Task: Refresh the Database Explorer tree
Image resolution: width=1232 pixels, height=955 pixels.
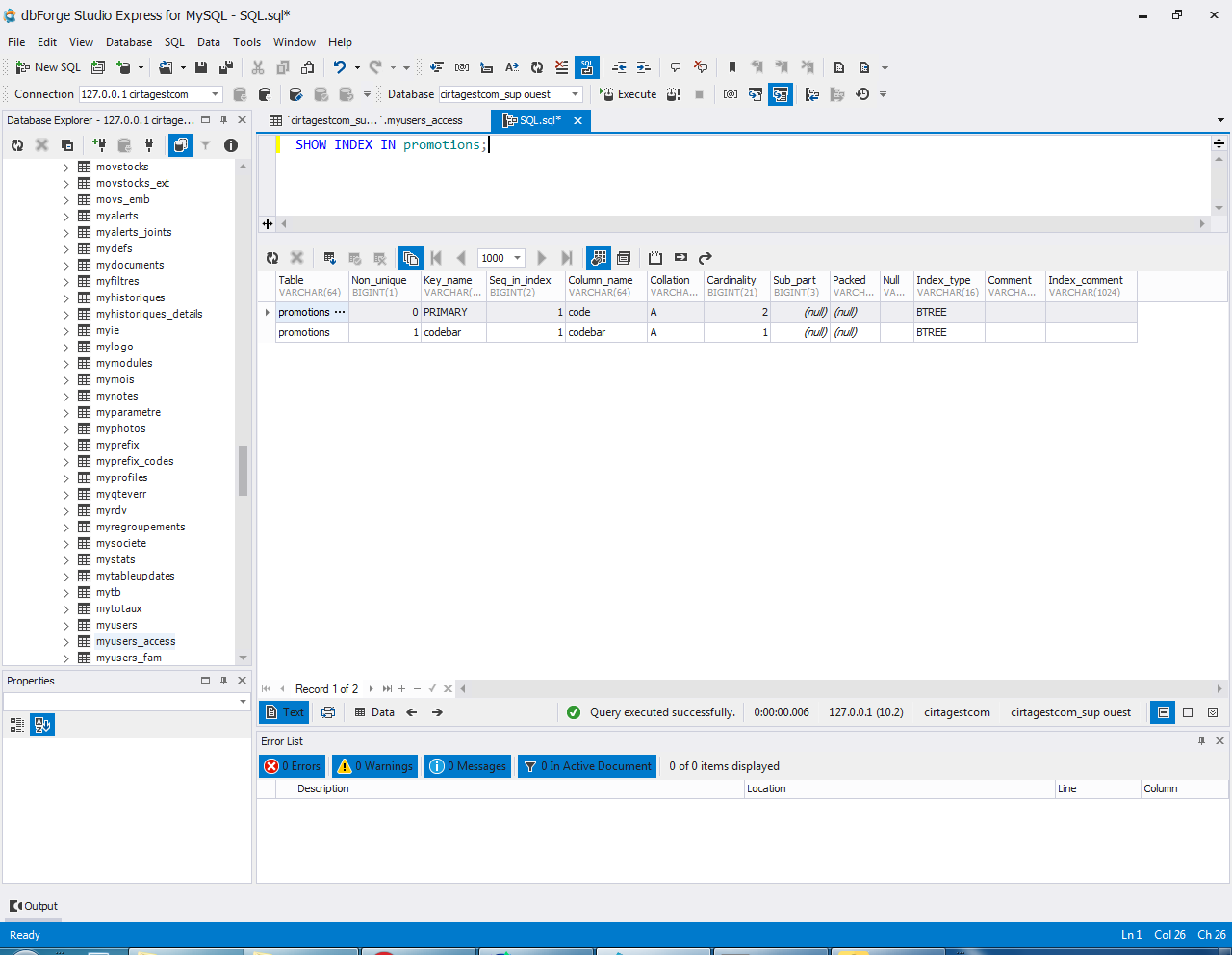Action: click(17, 145)
